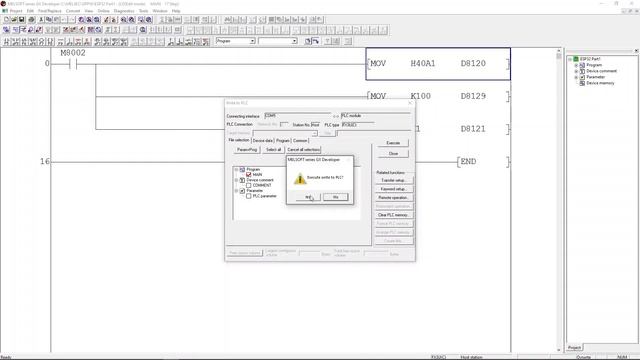Click the ladder editor vertical scrollbar

[x=559, y=200]
